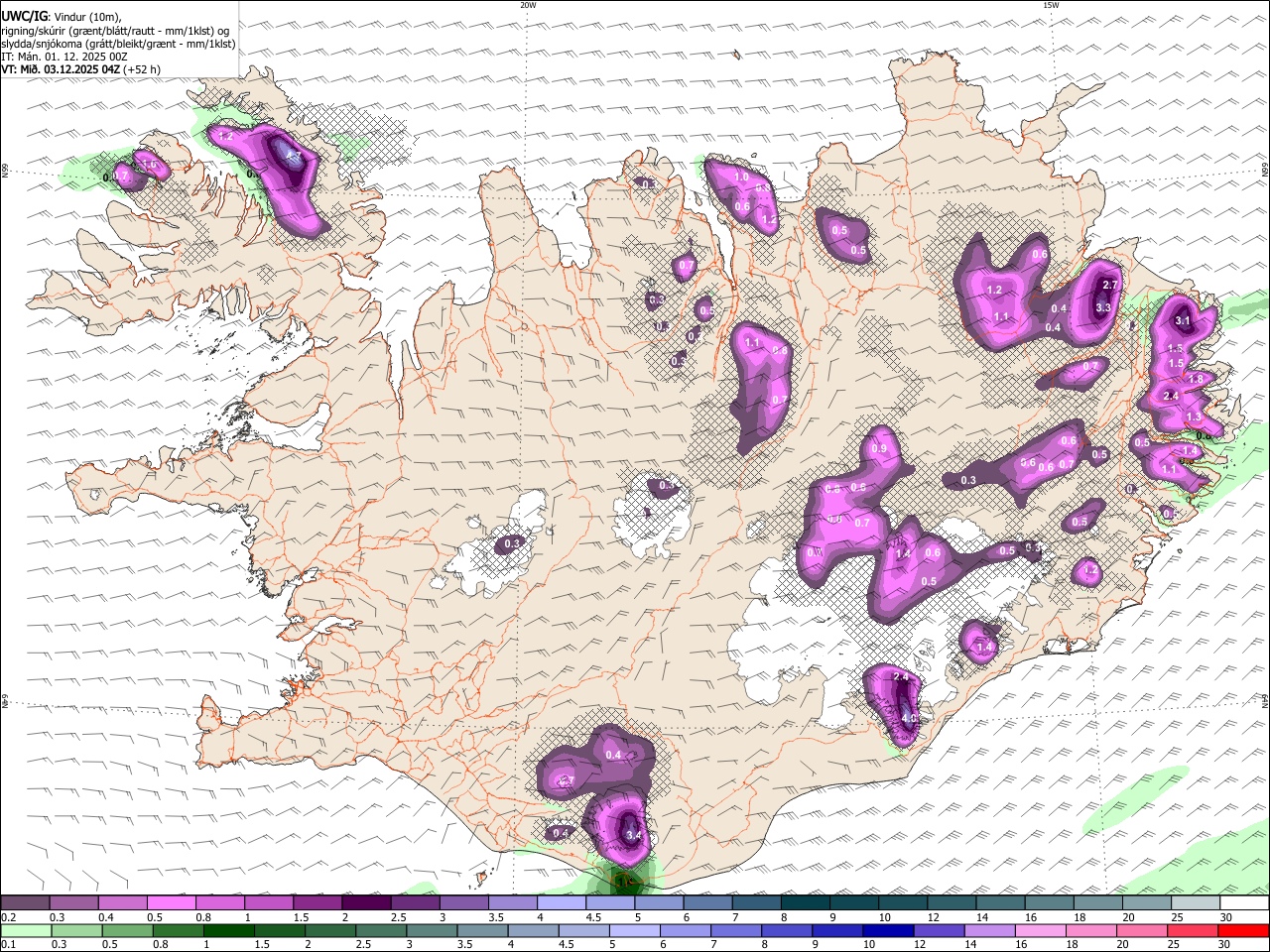Select the light lavender 4 snow legend swatch
Image resolution: width=1270 pixels, height=952 pixels.
562,902
